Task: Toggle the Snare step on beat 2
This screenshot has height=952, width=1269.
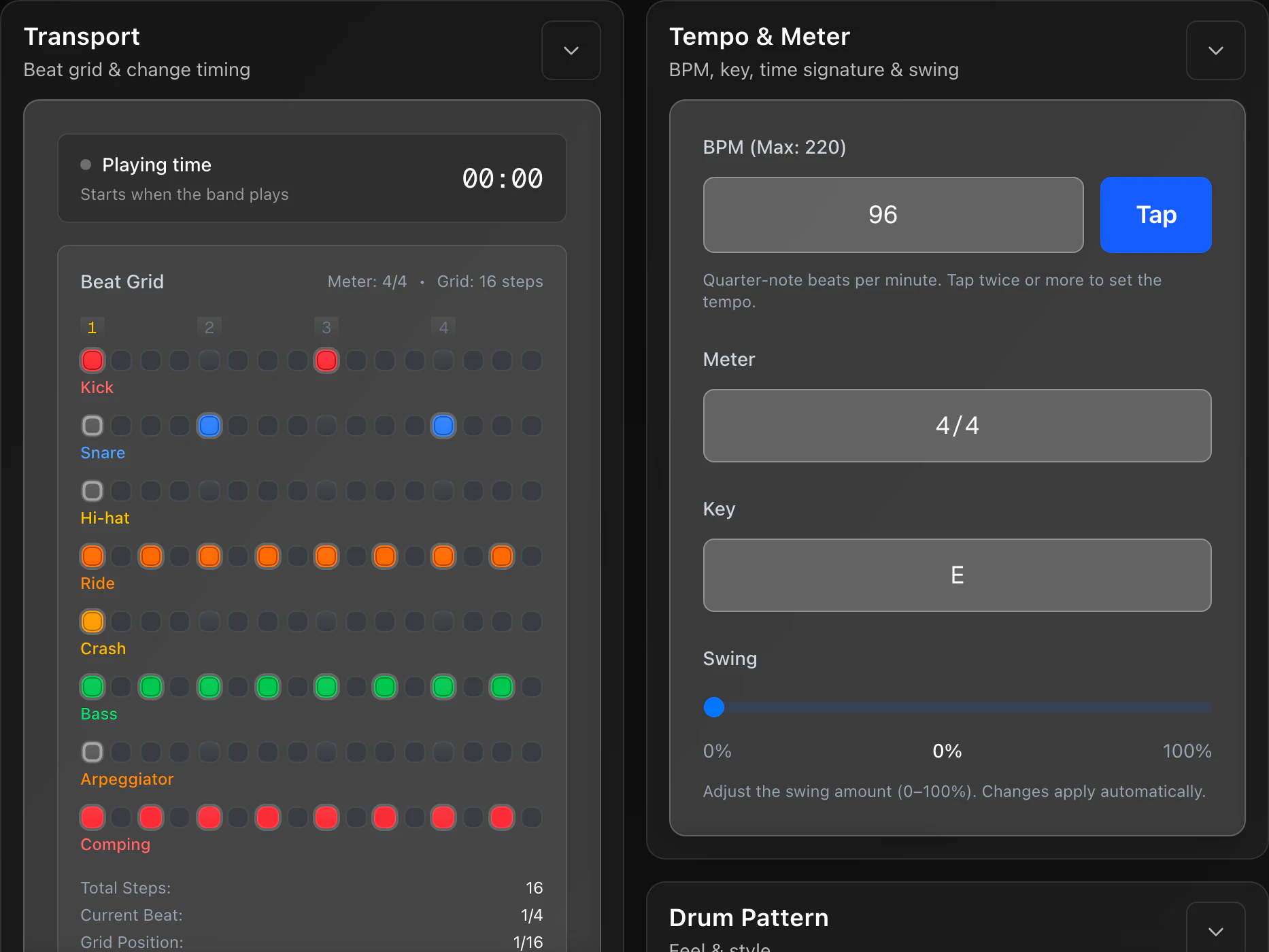Action: click(x=209, y=426)
